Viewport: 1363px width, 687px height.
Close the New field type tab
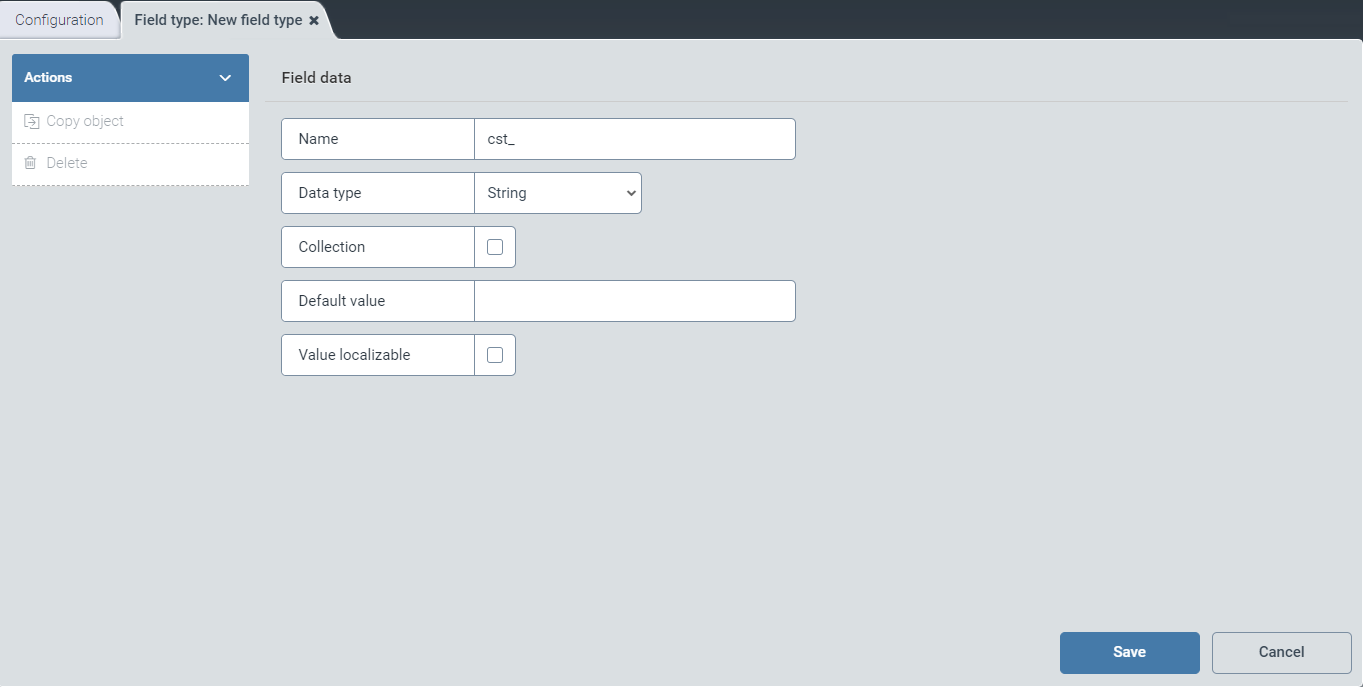314,20
